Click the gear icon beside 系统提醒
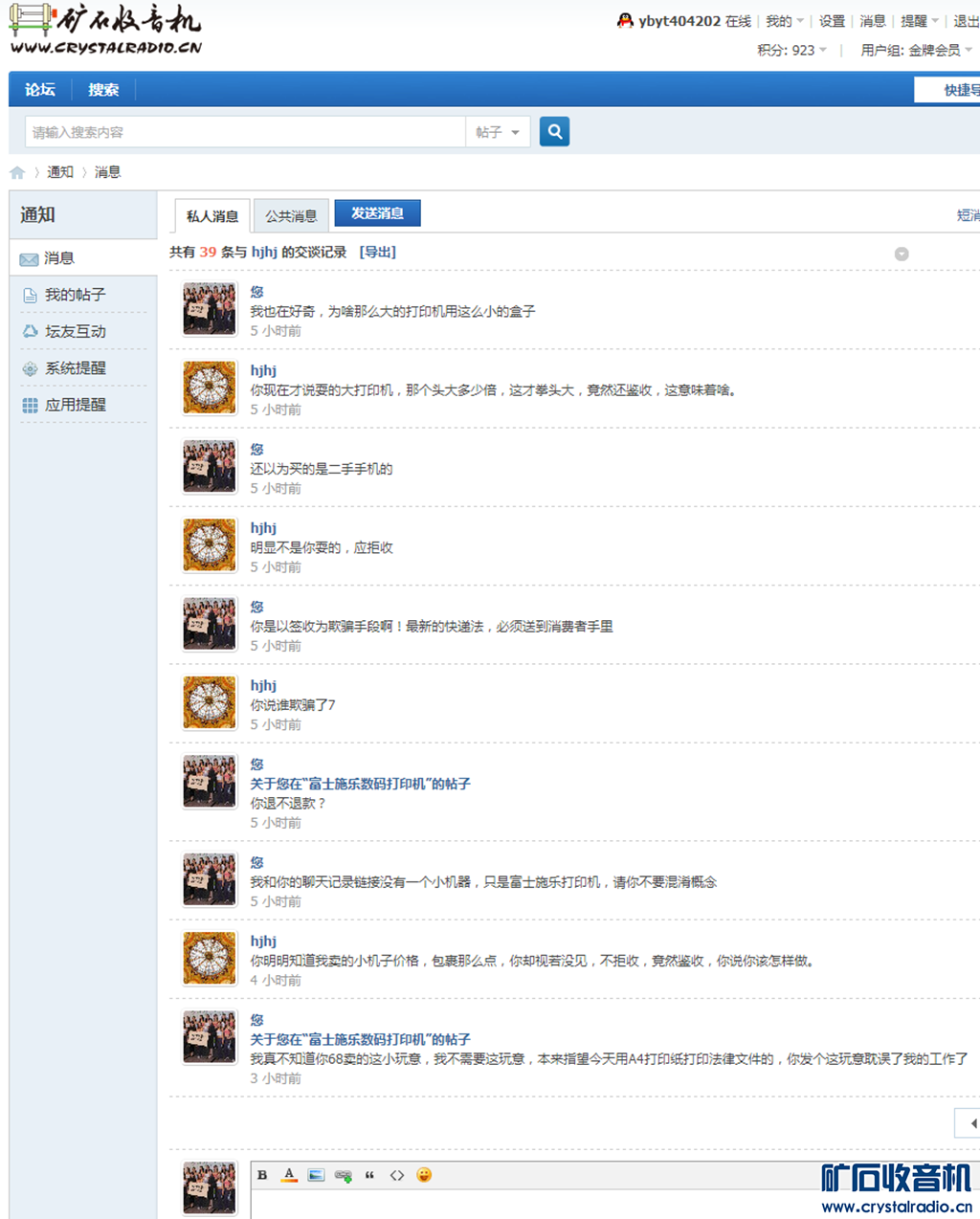This screenshot has width=980, height=1219. (x=30, y=368)
